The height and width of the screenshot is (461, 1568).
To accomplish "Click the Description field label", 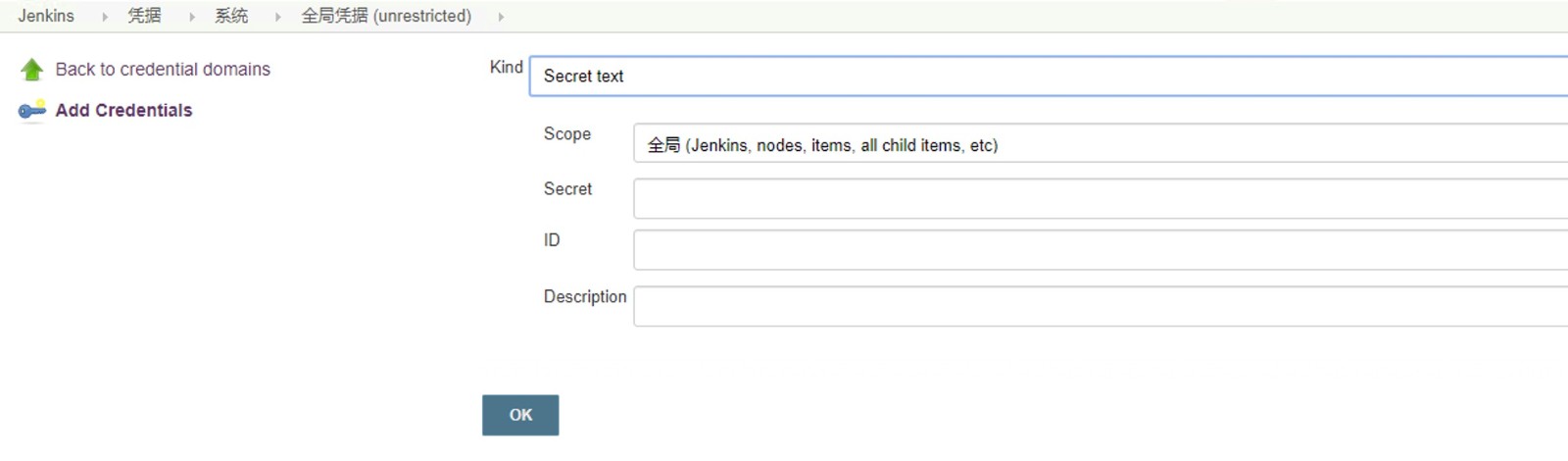I will [x=585, y=297].
